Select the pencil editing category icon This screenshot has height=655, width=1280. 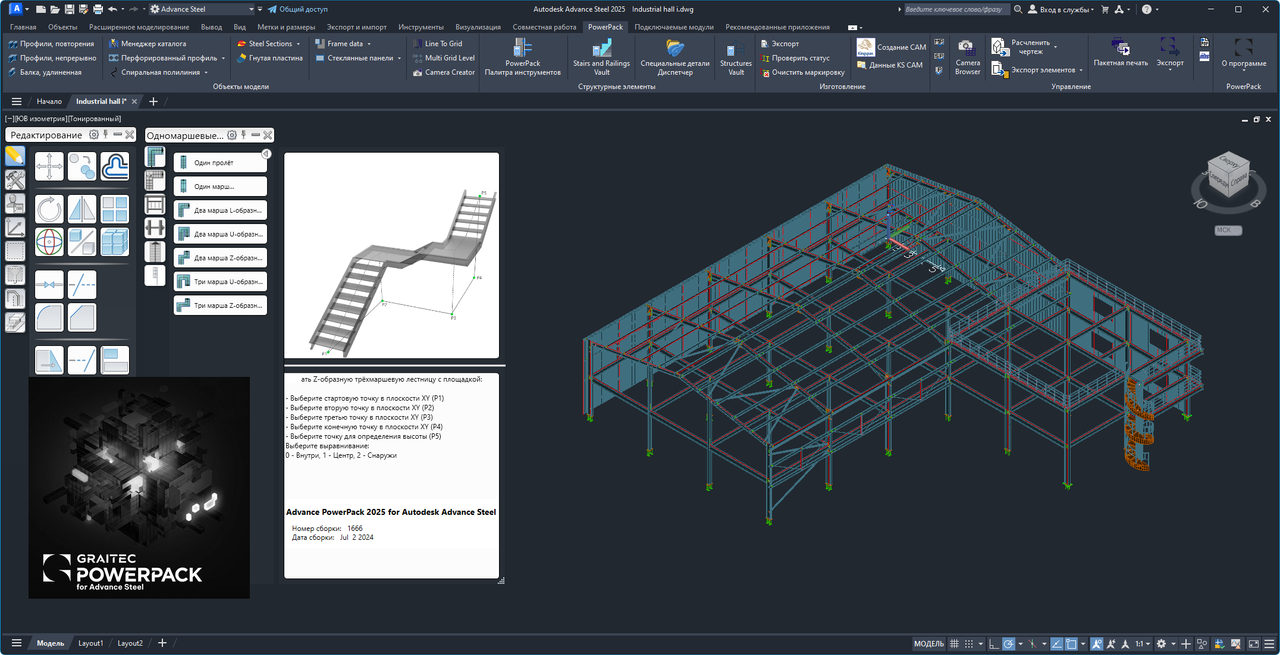(x=15, y=156)
